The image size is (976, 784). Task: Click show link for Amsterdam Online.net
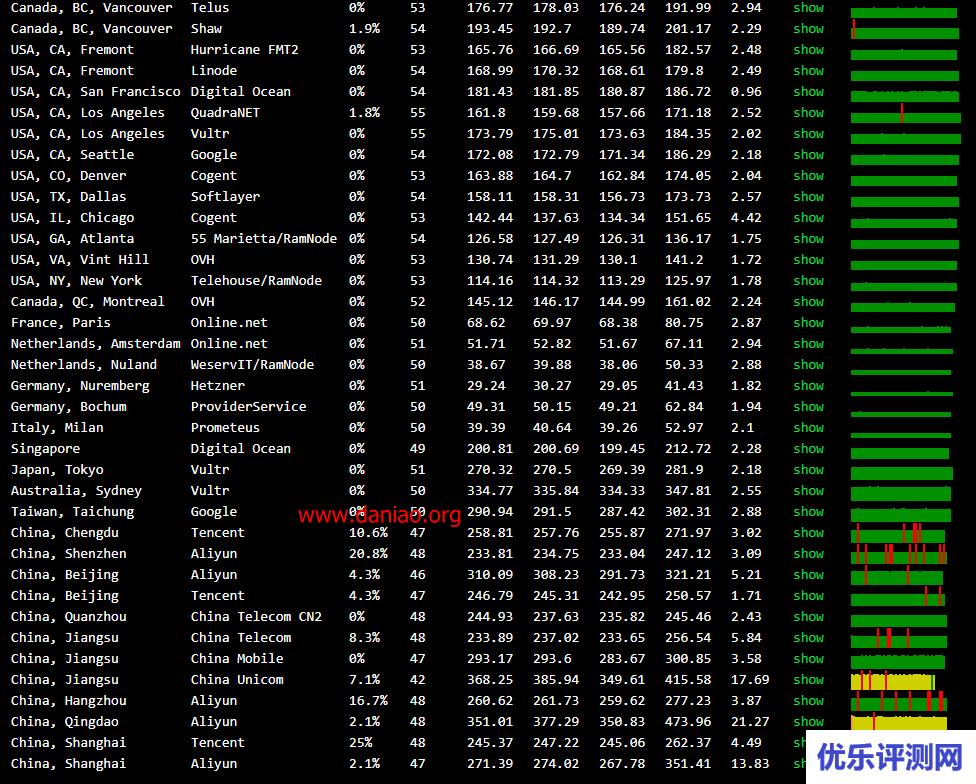808,344
